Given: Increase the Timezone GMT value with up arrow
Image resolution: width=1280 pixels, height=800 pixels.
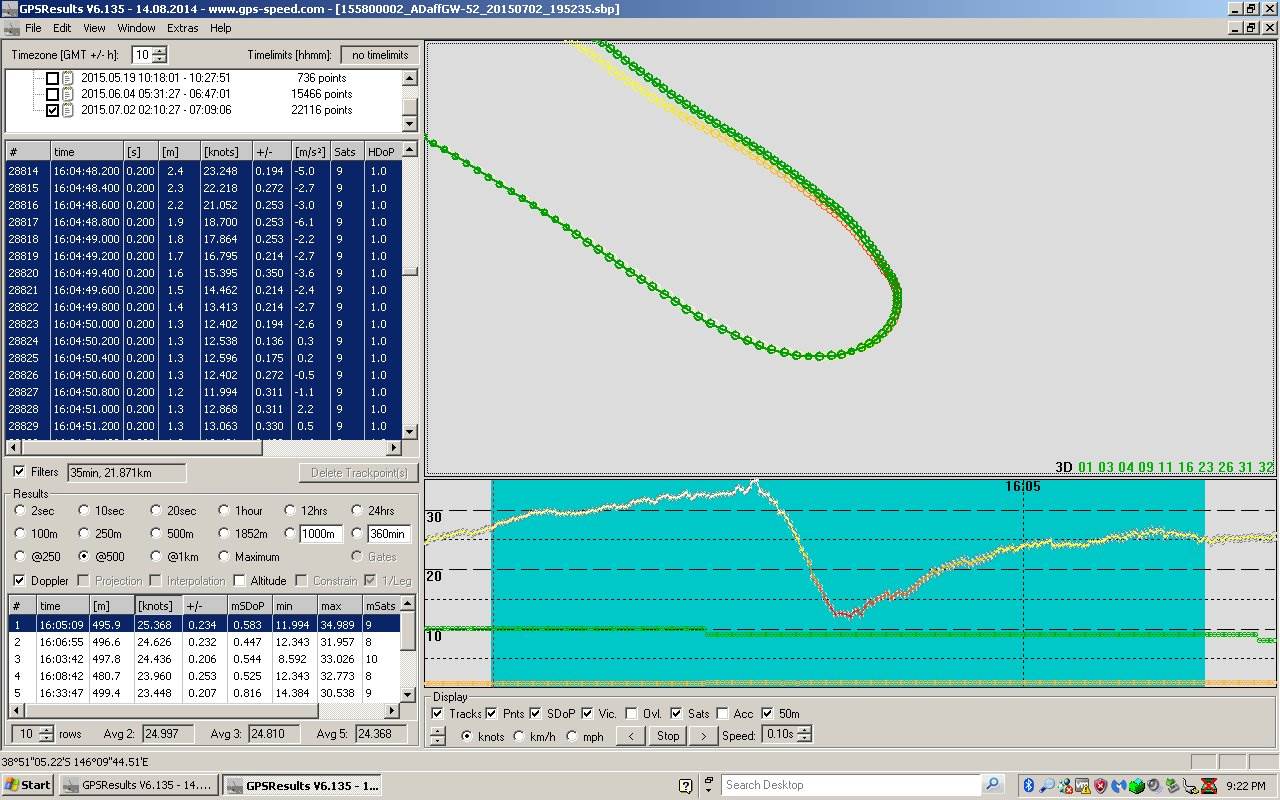Looking at the screenshot, I should [x=160, y=51].
